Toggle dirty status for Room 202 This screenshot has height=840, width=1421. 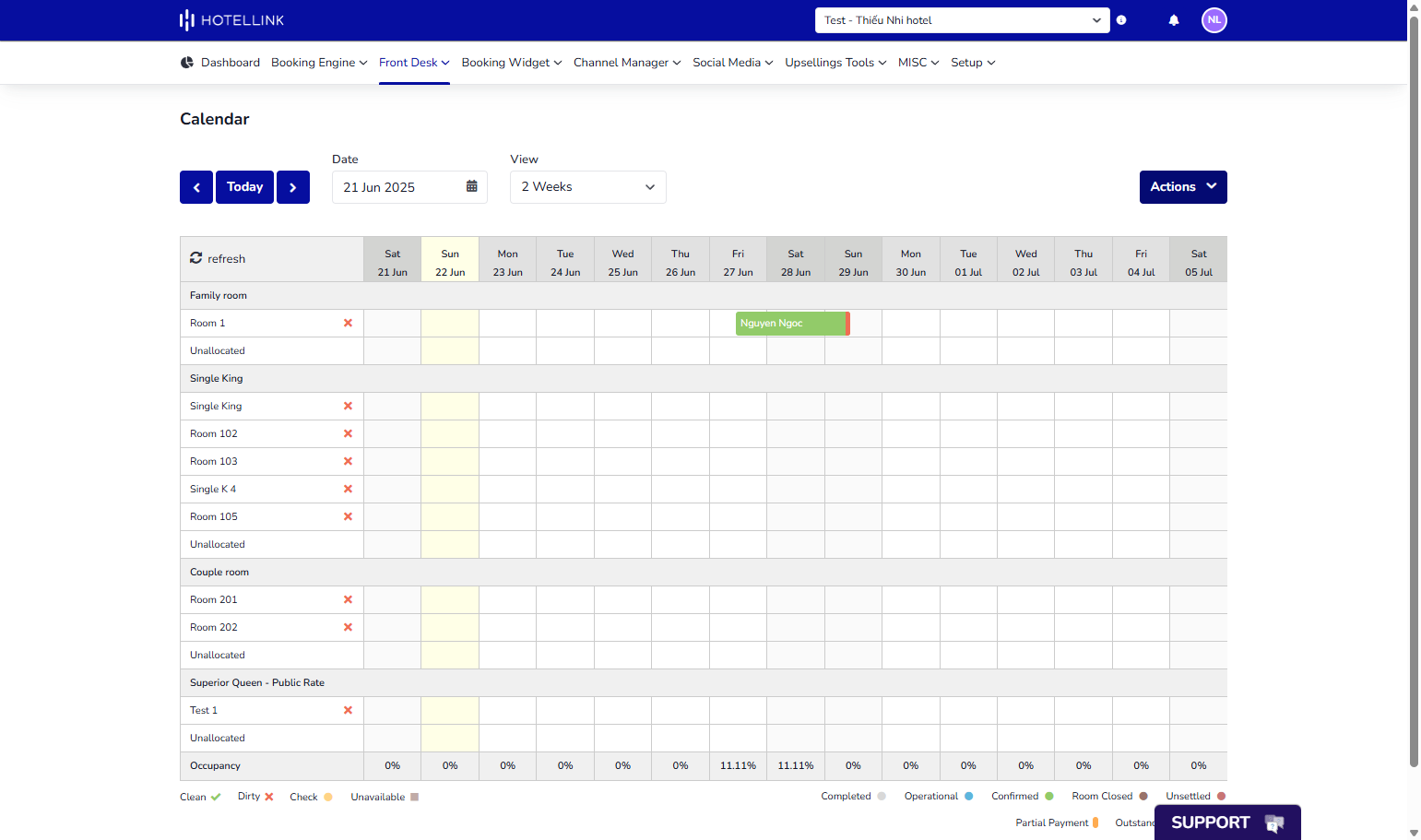(348, 627)
